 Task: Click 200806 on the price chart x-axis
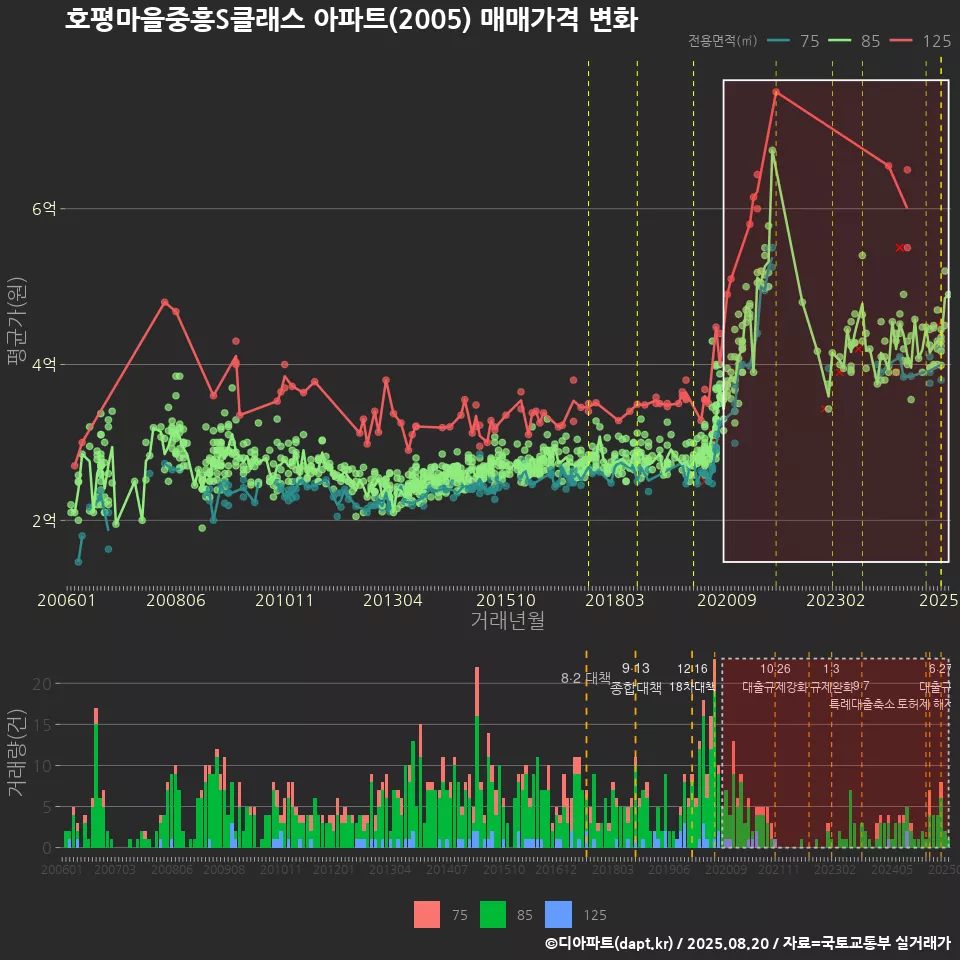click(176, 600)
